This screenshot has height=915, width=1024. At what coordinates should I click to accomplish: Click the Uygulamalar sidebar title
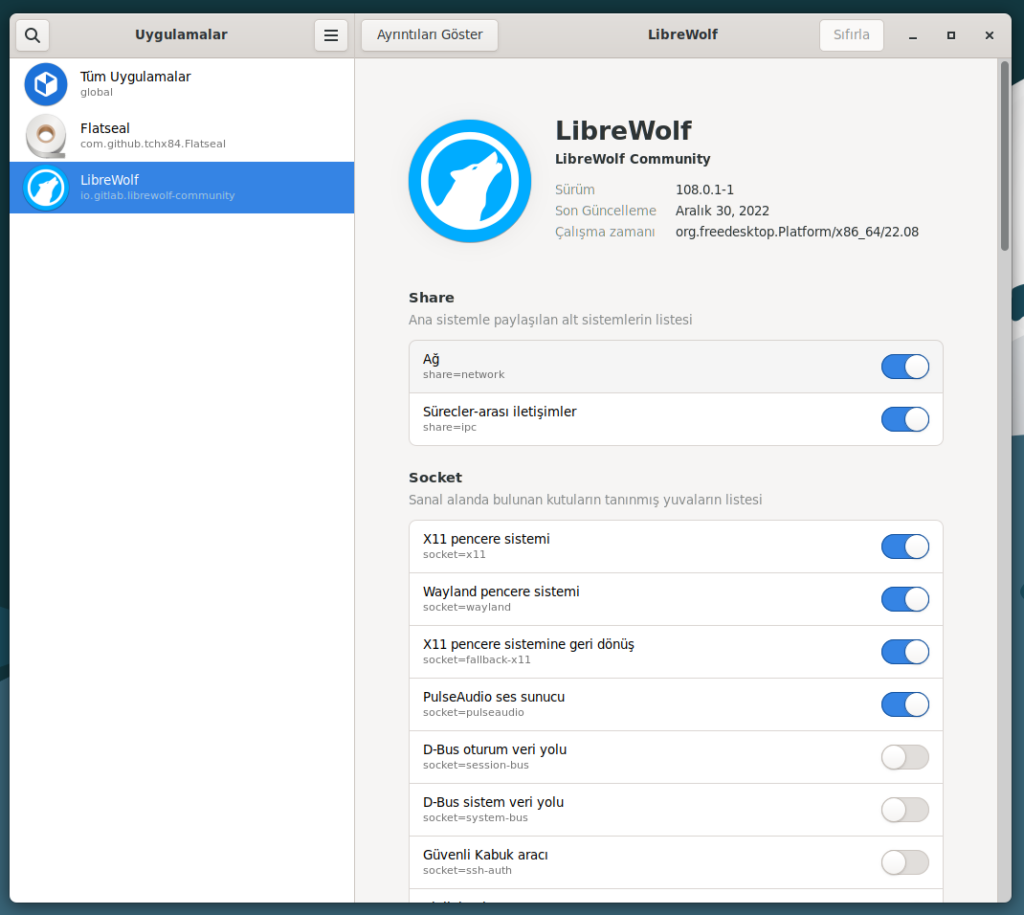coord(181,35)
